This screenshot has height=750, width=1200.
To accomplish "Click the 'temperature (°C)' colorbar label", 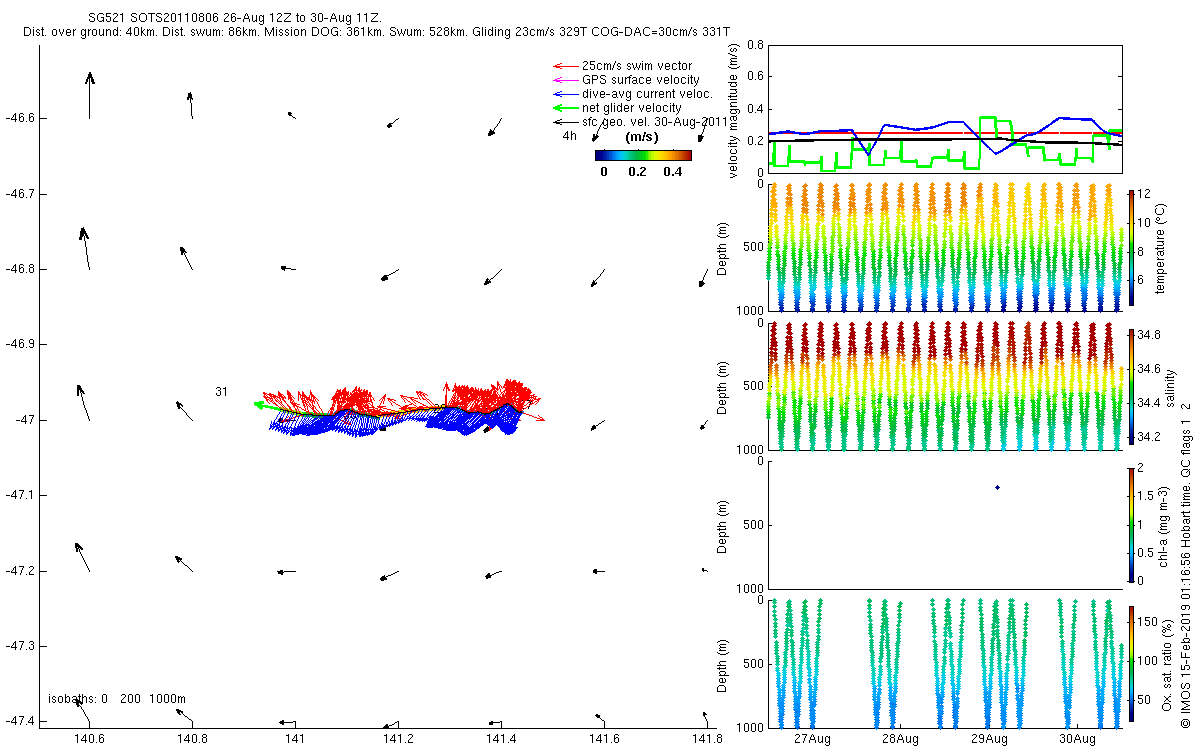I will (1161, 249).
